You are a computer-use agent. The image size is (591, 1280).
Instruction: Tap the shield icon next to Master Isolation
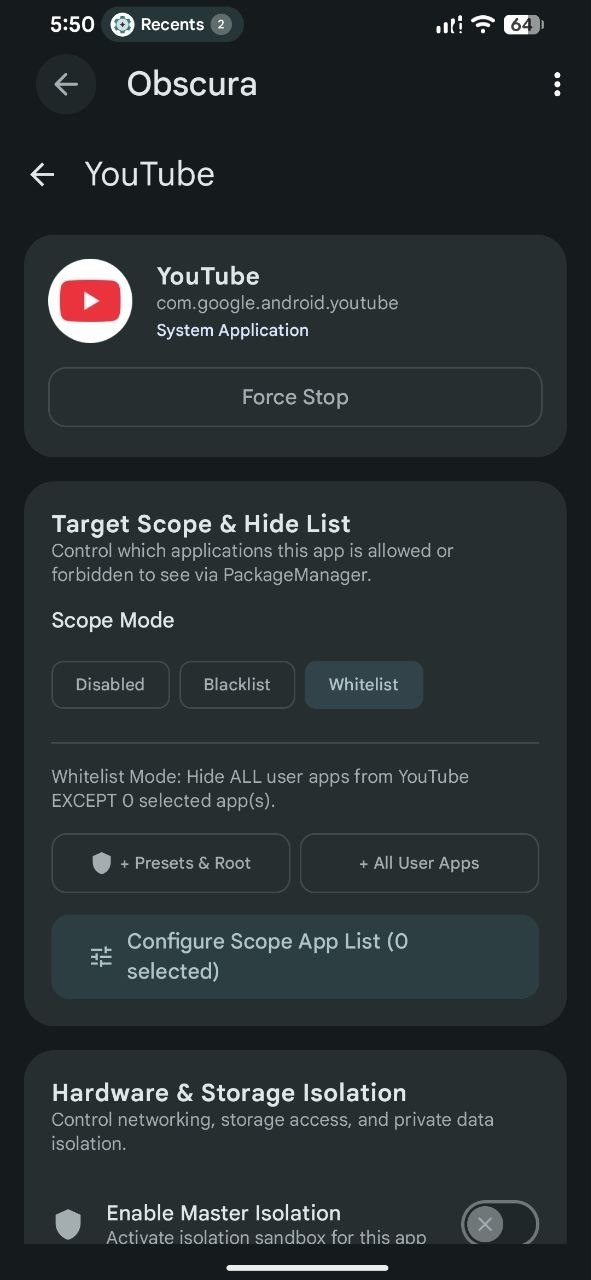68,1224
